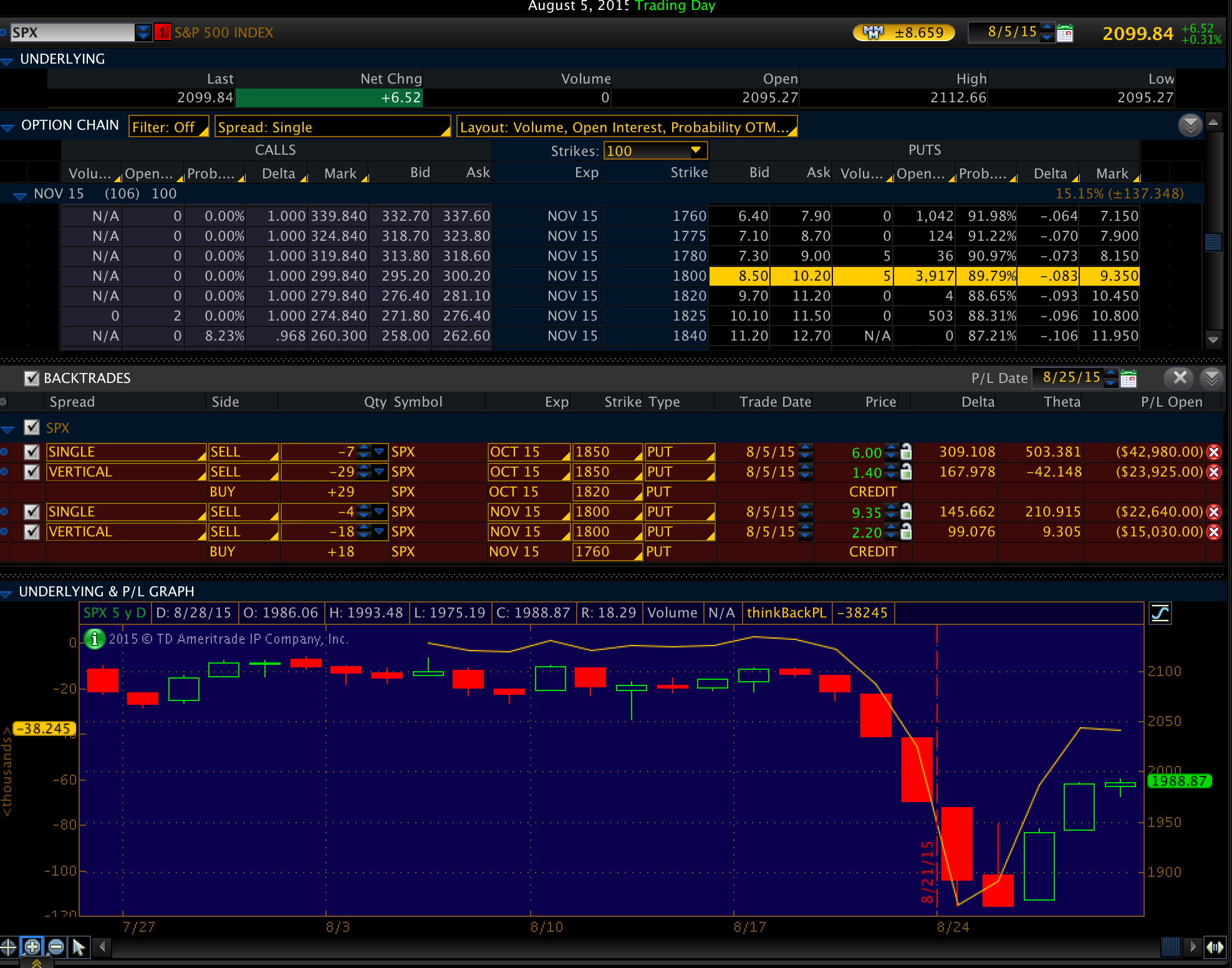Select the zoom in tool
The width and height of the screenshot is (1232, 968).
[x=32, y=947]
